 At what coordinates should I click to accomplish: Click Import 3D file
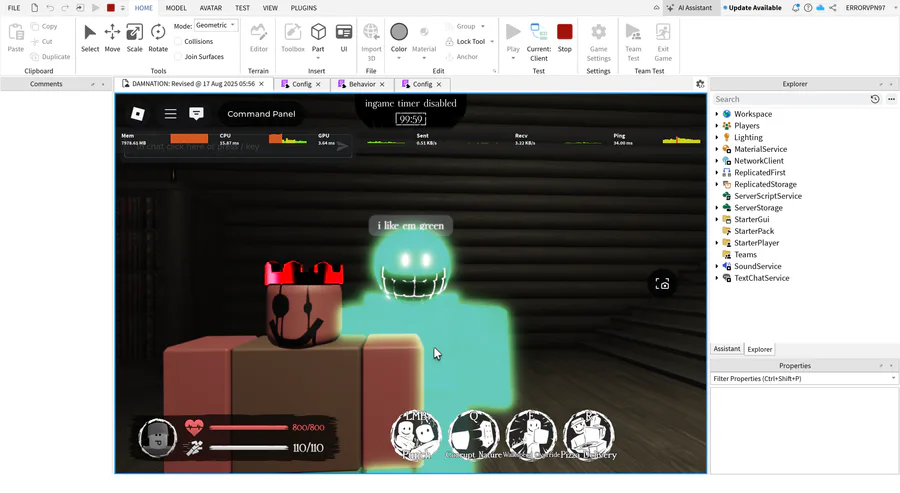point(371,42)
